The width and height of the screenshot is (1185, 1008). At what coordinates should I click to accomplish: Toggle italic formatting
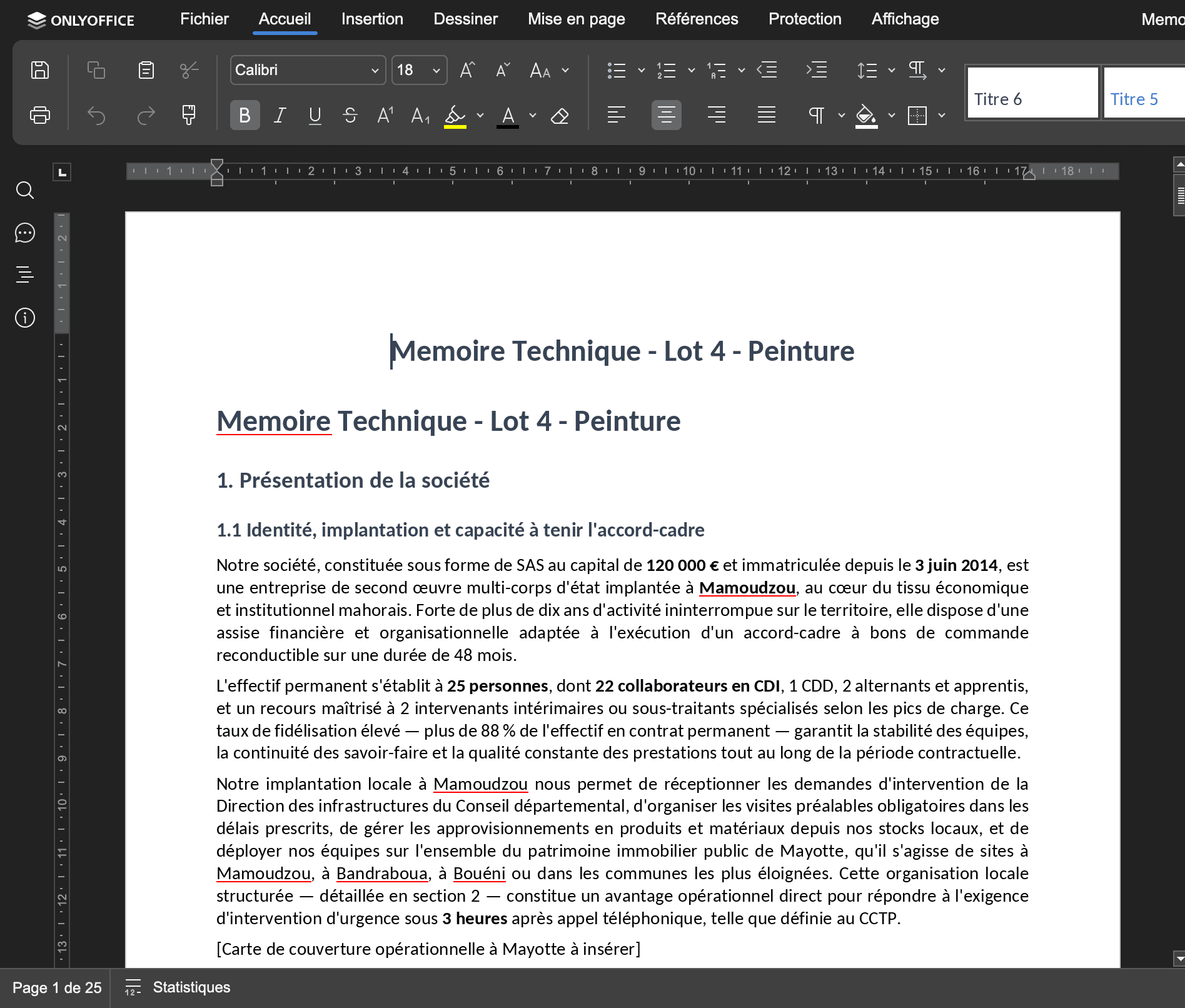pyautogui.click(x=280, y=116)
